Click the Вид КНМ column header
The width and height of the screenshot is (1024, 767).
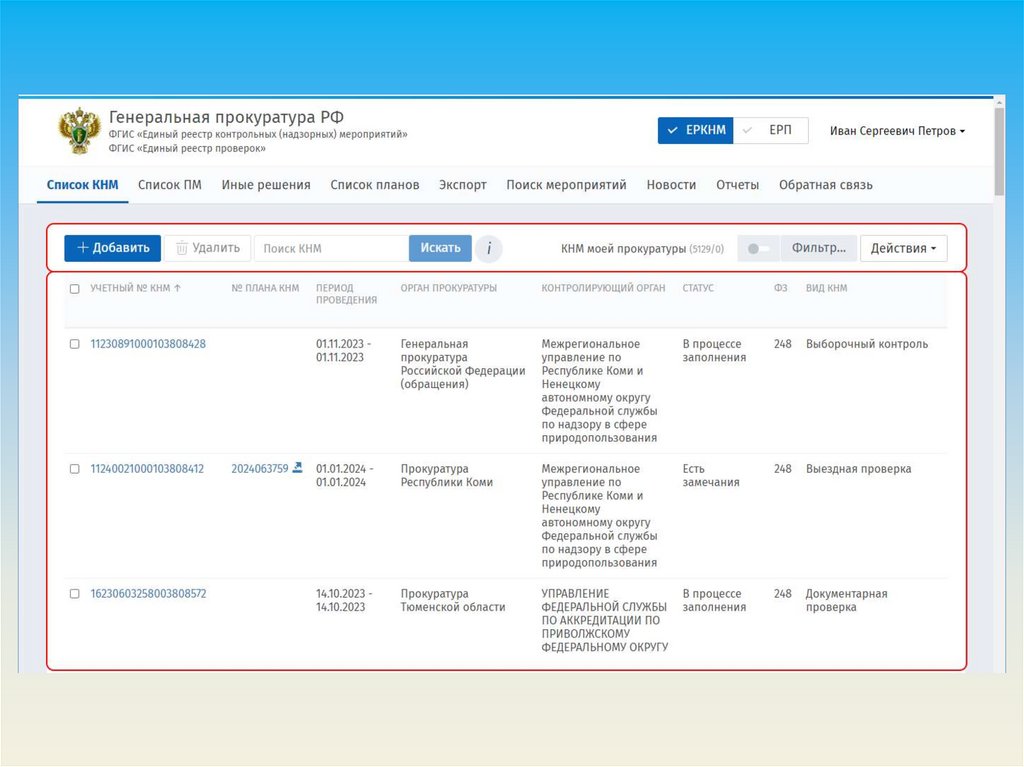[x=826, y=288]
